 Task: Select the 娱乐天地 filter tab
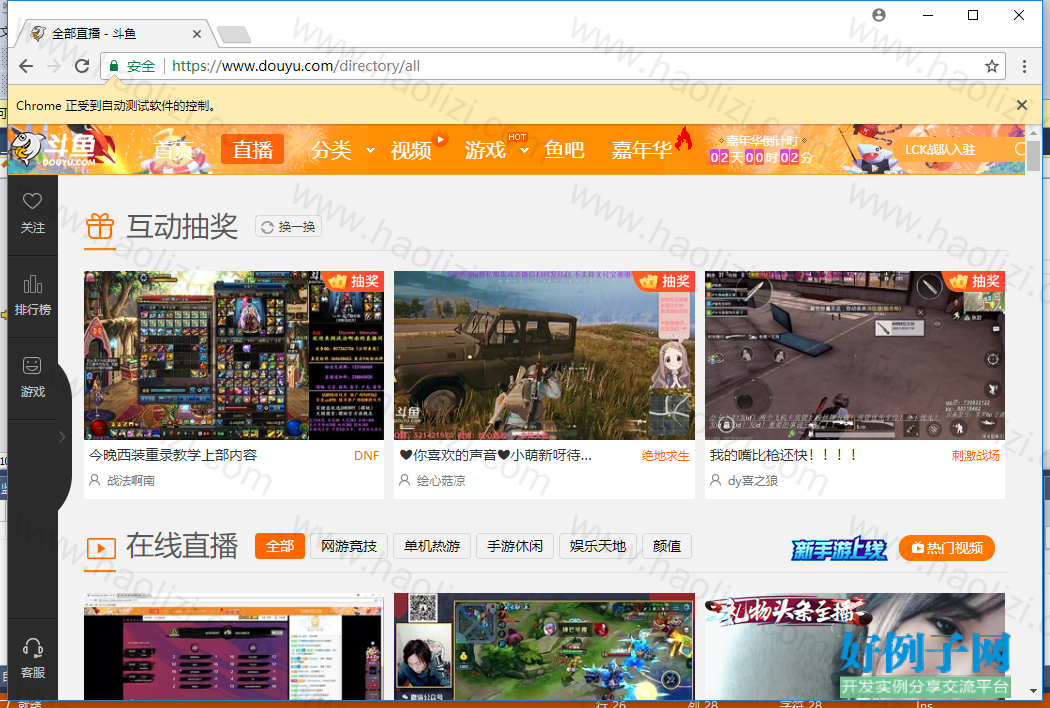597,546
